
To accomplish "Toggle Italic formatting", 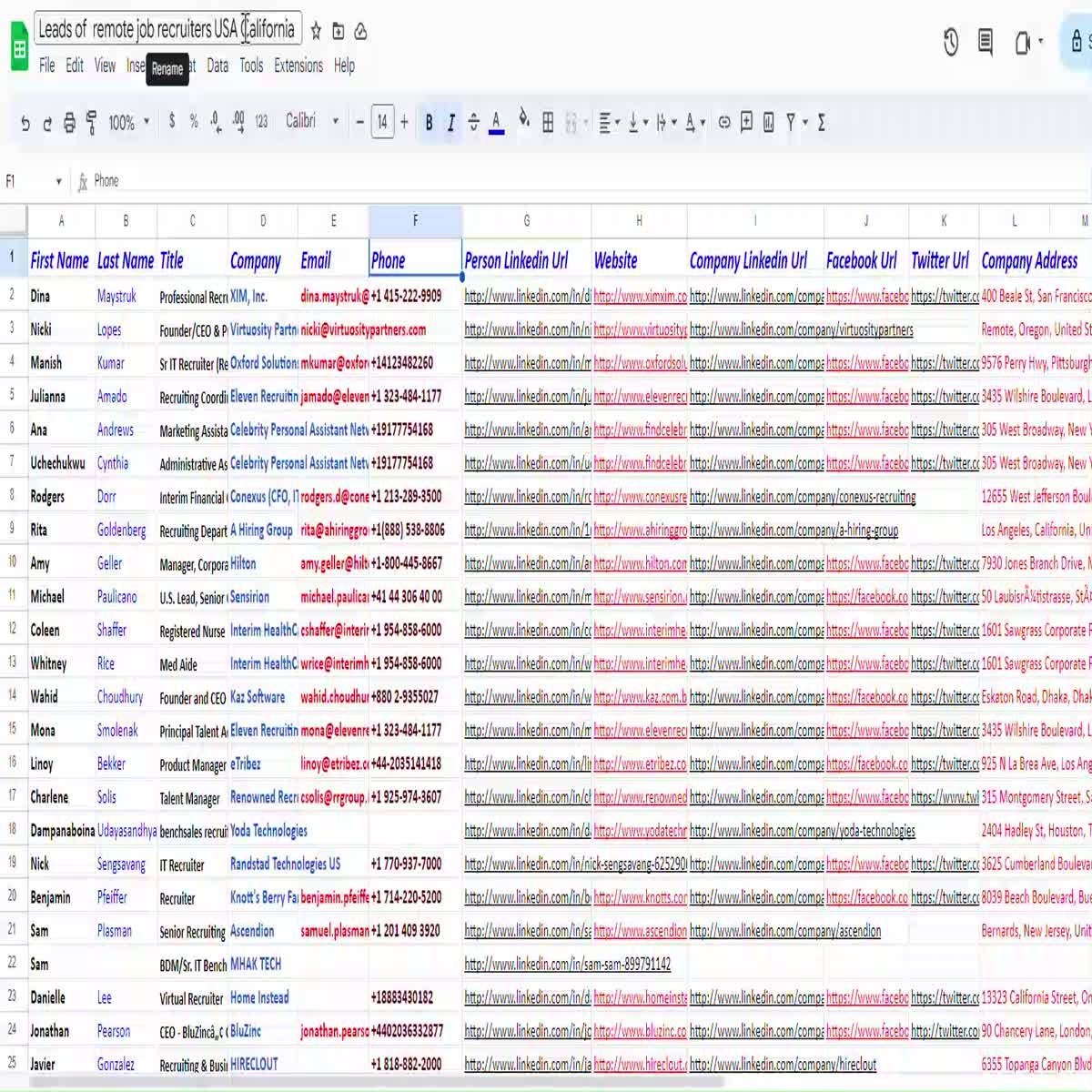I will tap(450, 123).
